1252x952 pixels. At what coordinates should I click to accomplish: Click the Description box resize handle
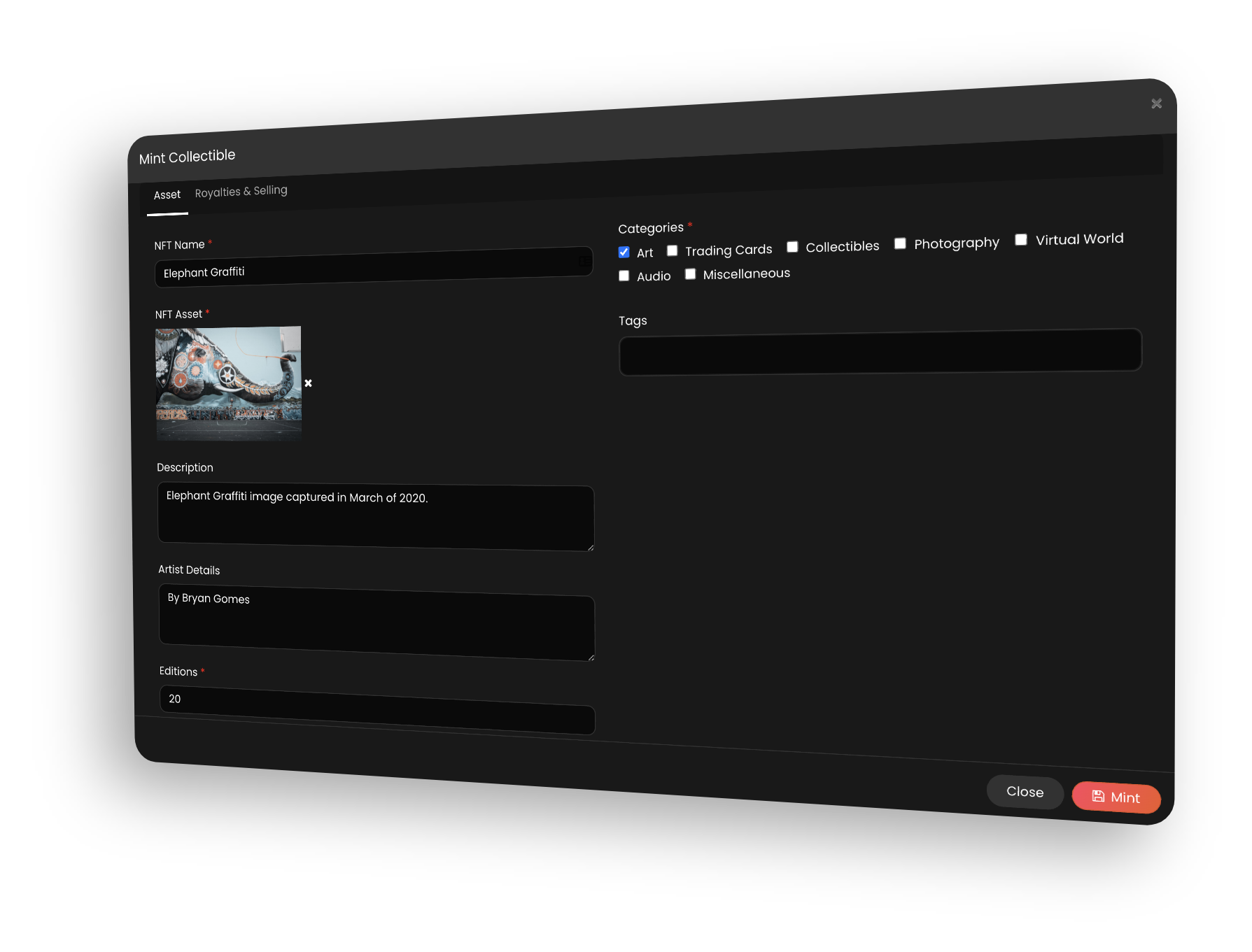pyautogui.click(x=591, y=547)
